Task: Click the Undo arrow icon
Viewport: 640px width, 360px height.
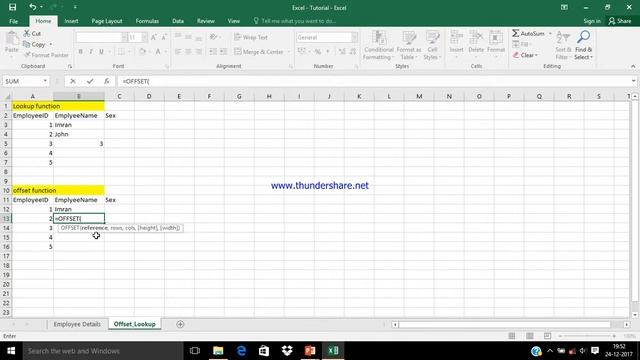Action: point(32,7)
